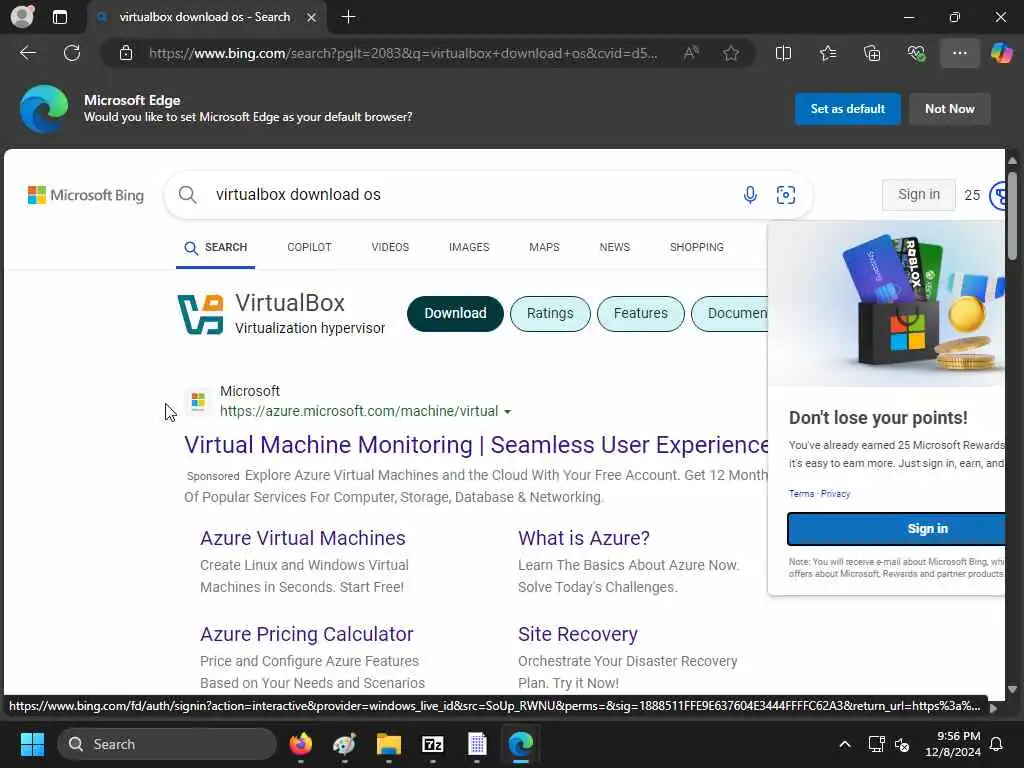Switch to the VIDEOS tab
1024x768 pixels.
coord(390,248)
